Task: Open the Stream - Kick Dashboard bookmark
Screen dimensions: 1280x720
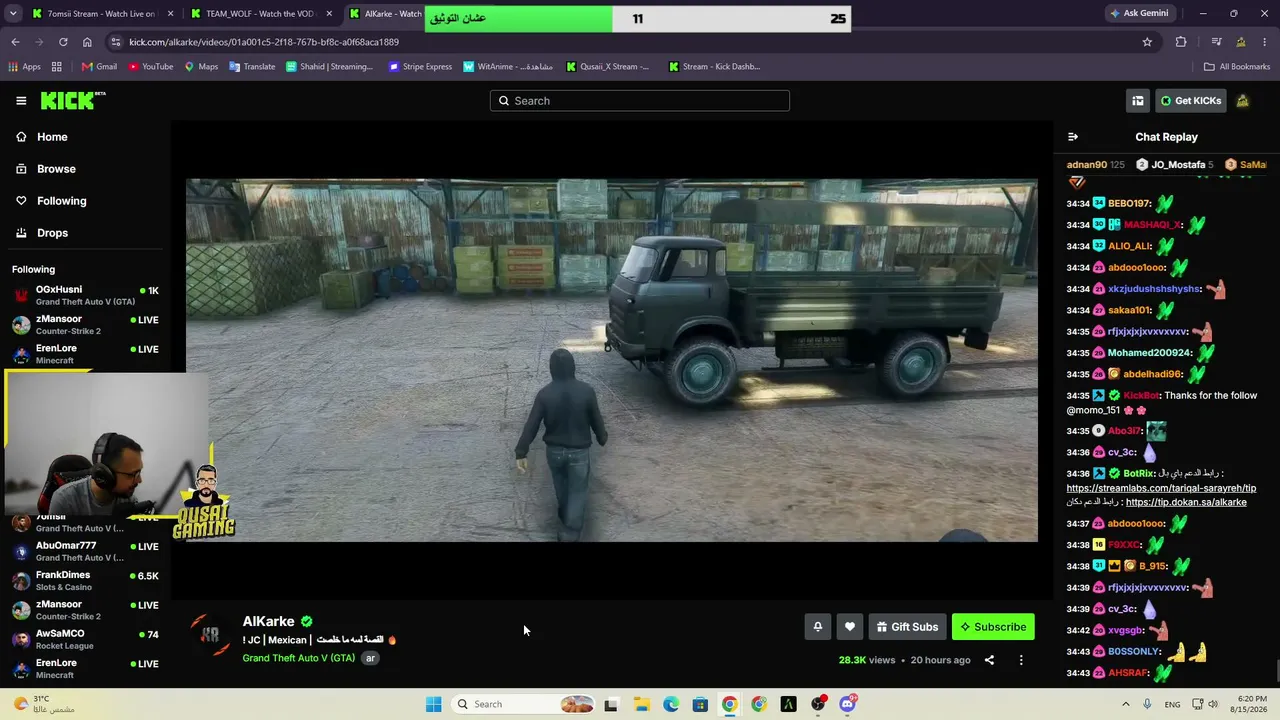Action: click(714, 67)
